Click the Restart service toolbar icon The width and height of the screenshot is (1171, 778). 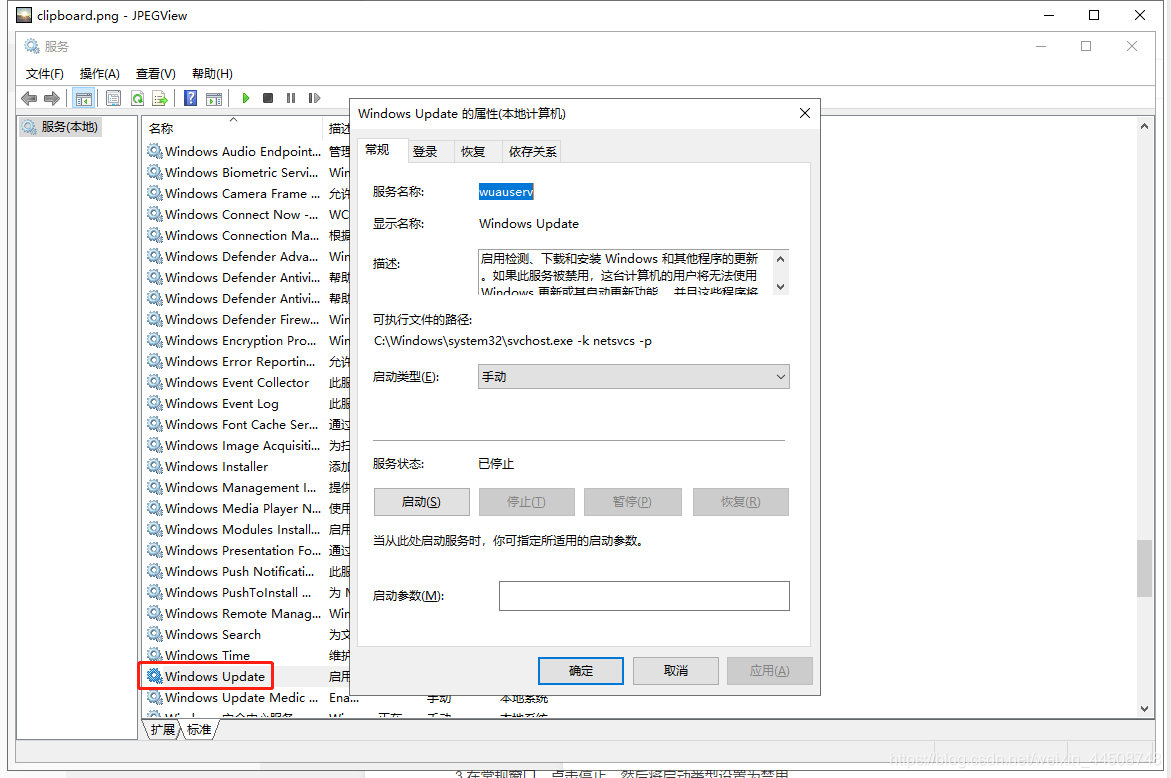pos(314,98)
